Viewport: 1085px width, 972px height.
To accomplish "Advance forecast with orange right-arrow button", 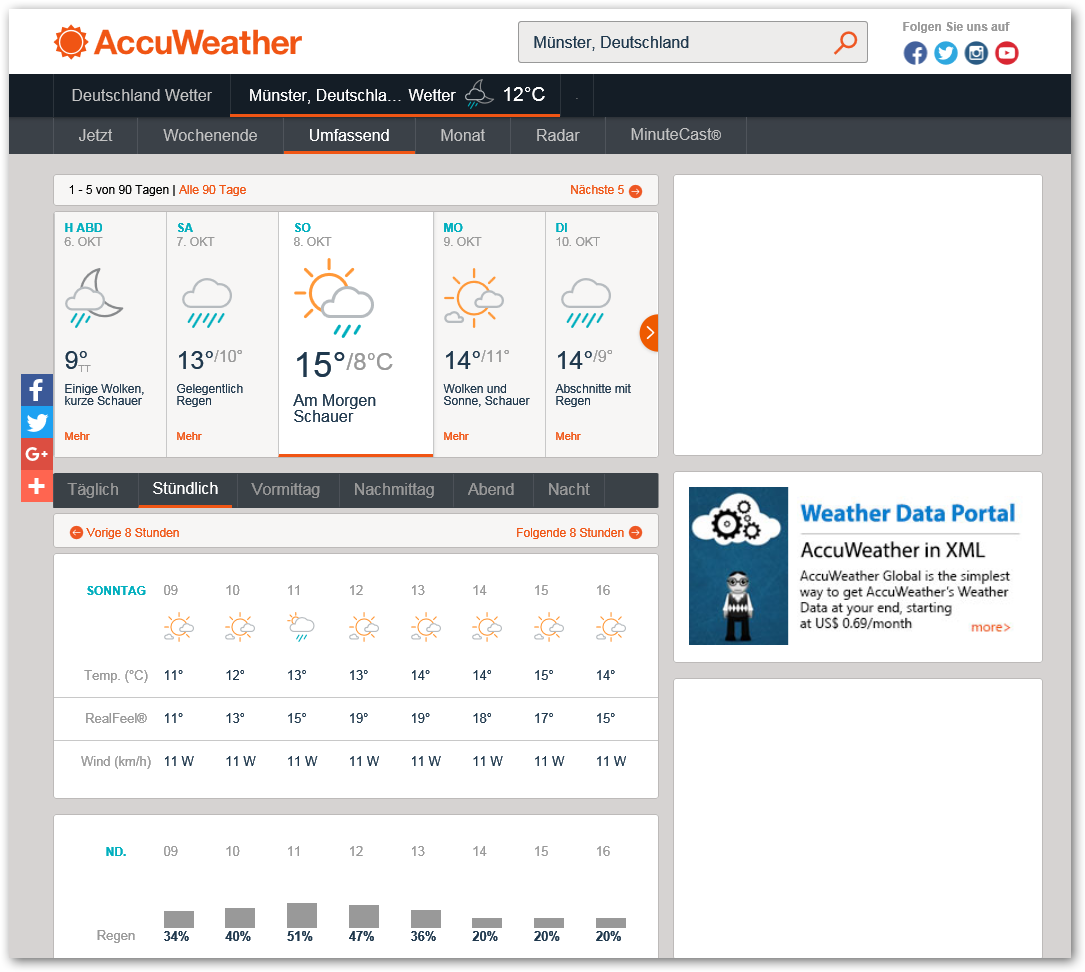I will pos(649,332).
